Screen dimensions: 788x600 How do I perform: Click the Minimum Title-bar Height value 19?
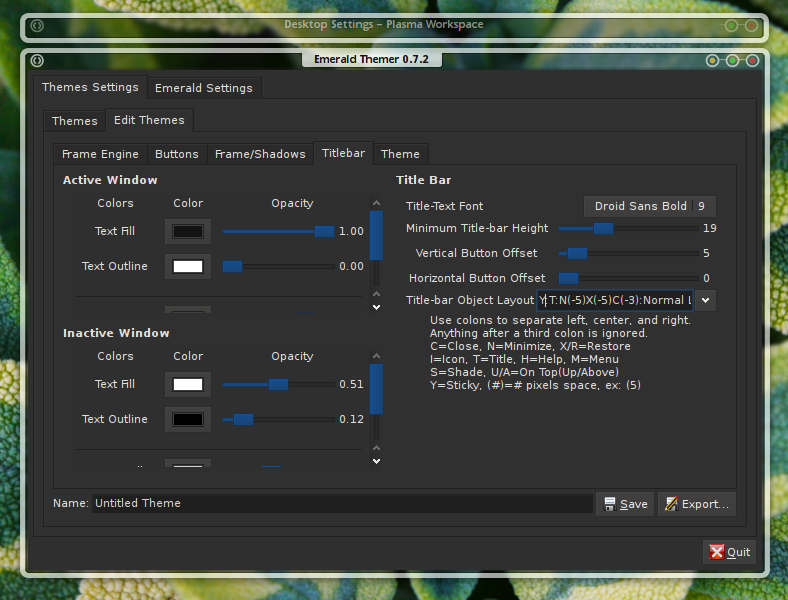[x=710, y=229]
